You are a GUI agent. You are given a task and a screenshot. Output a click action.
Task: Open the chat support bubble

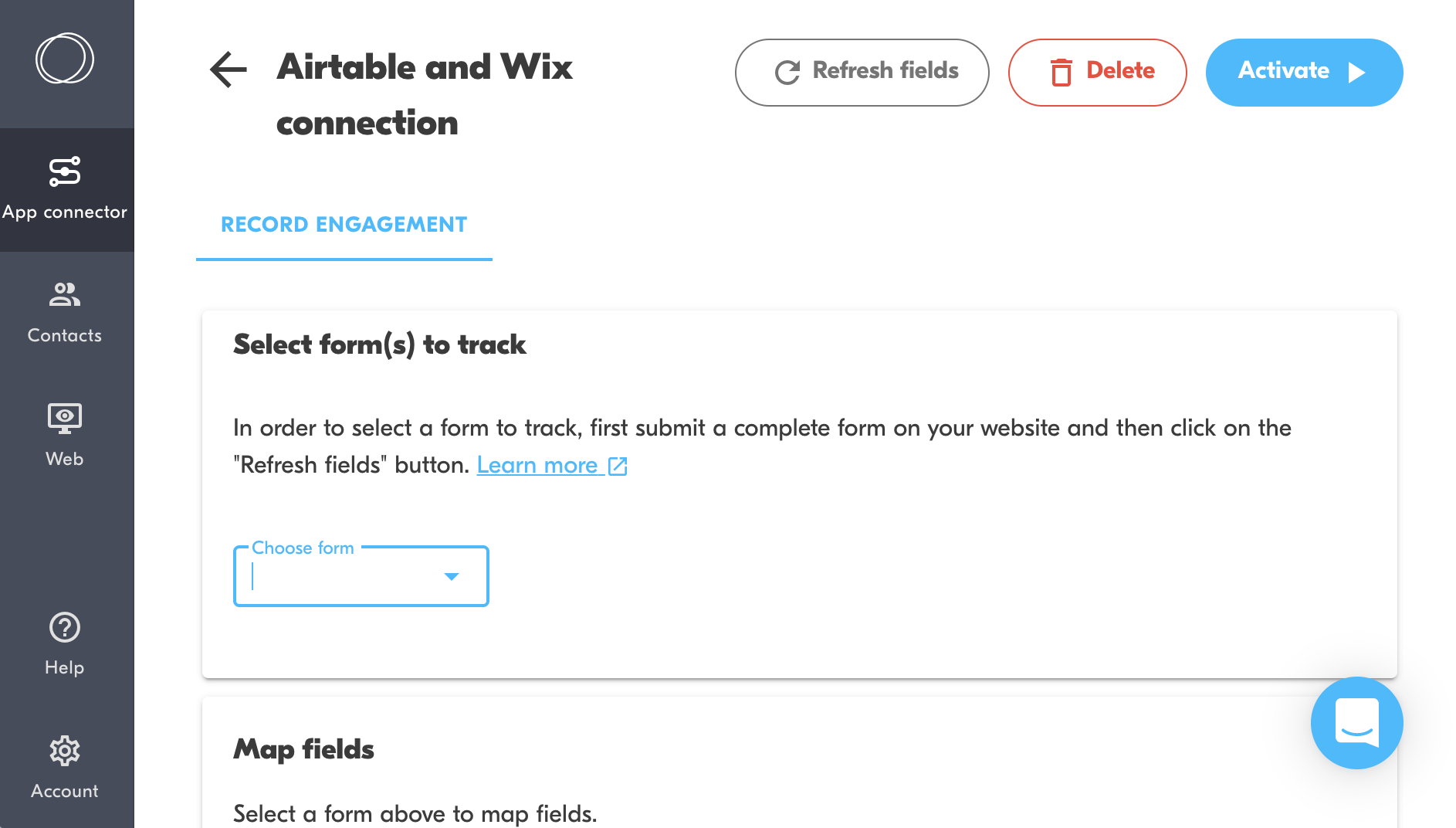click(x=1356, y=723)
